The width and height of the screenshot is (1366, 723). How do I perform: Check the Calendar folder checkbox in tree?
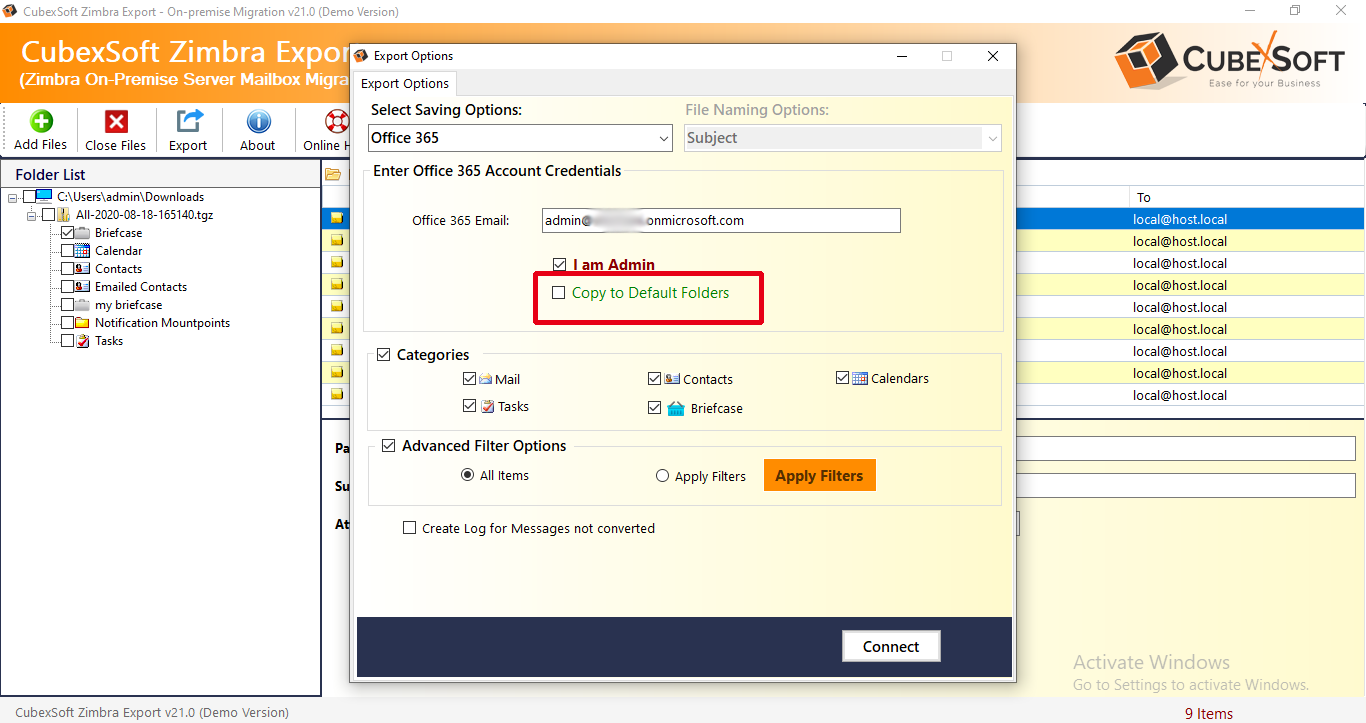pyautogui.click(x=68, y=251)
